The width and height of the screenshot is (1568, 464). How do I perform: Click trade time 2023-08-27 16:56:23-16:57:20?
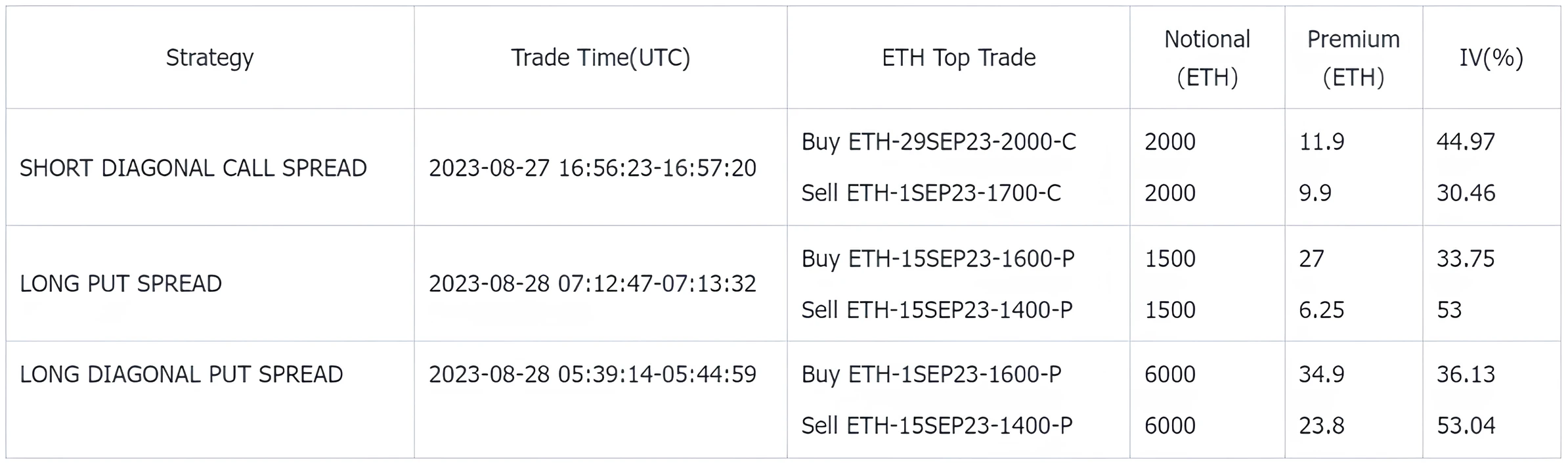(592, 168)
